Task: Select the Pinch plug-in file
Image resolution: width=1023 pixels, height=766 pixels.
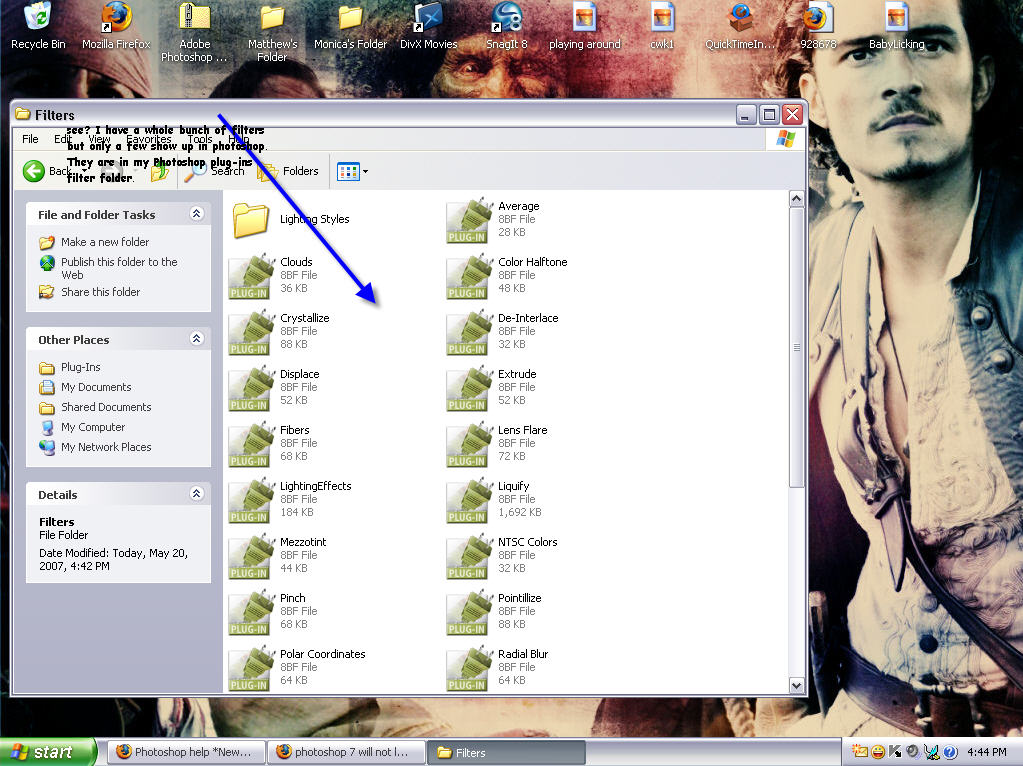Action: pos(273,612)
